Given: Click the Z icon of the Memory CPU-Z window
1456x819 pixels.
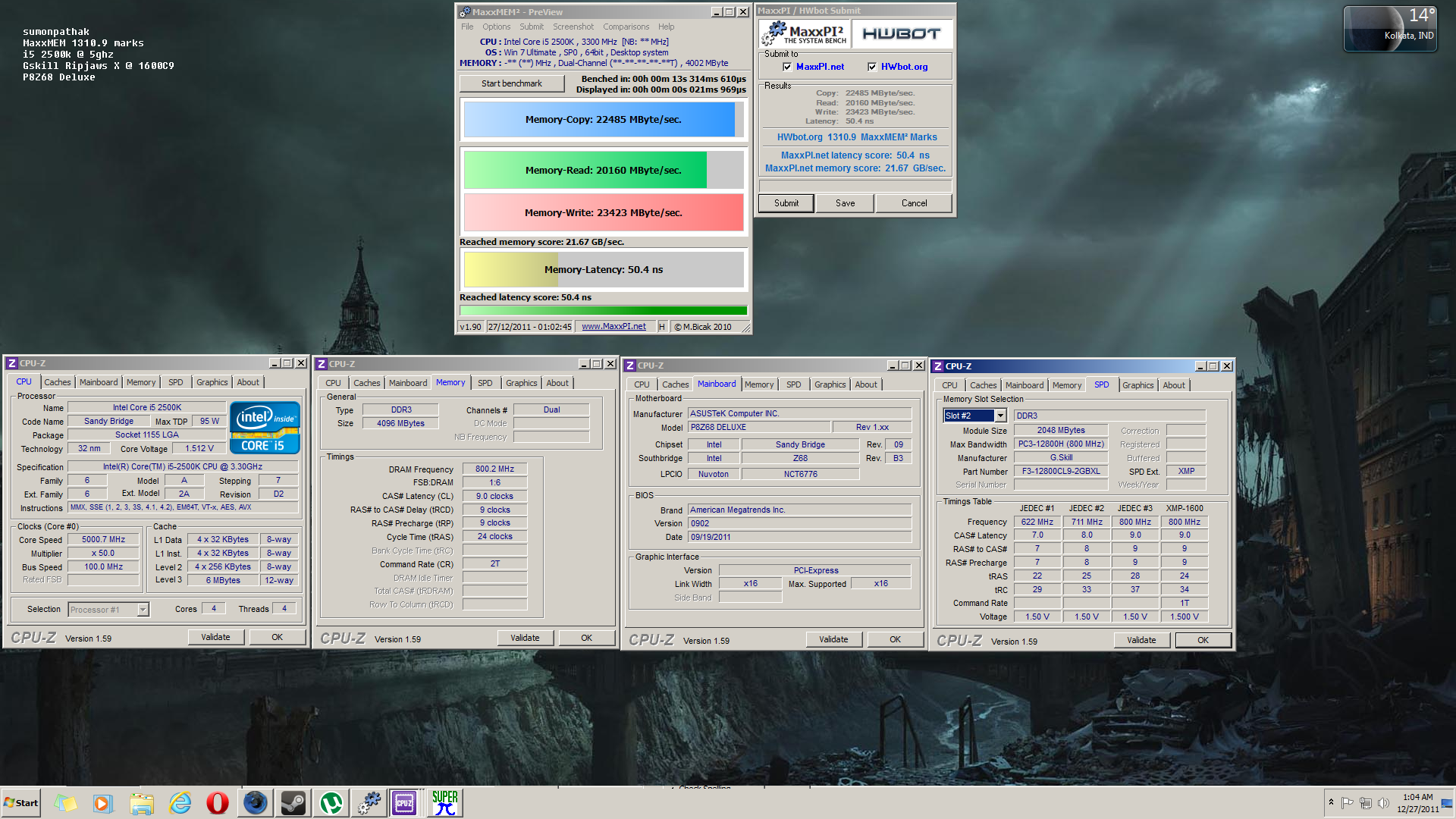Looking at the screenshot, I should 322,364.
